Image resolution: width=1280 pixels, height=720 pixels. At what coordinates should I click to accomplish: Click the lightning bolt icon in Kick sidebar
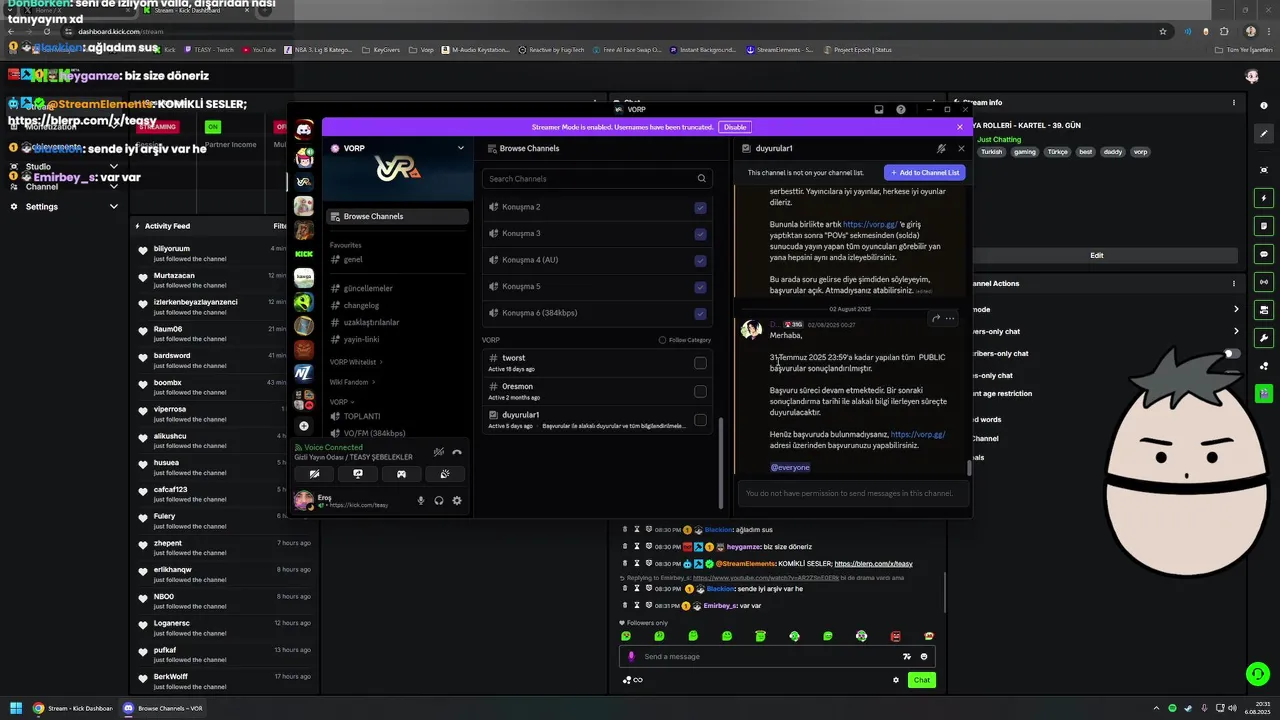[x=1265, y=198]
